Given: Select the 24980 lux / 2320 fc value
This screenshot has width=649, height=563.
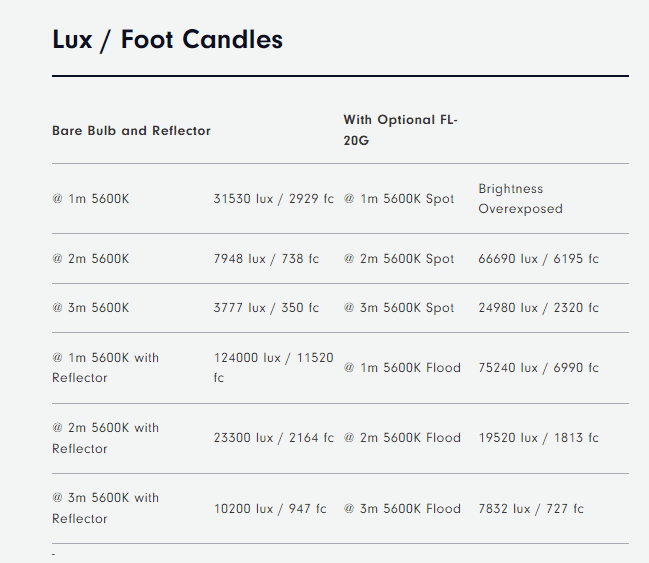Looking at the screenshot, I should (538, 308).
